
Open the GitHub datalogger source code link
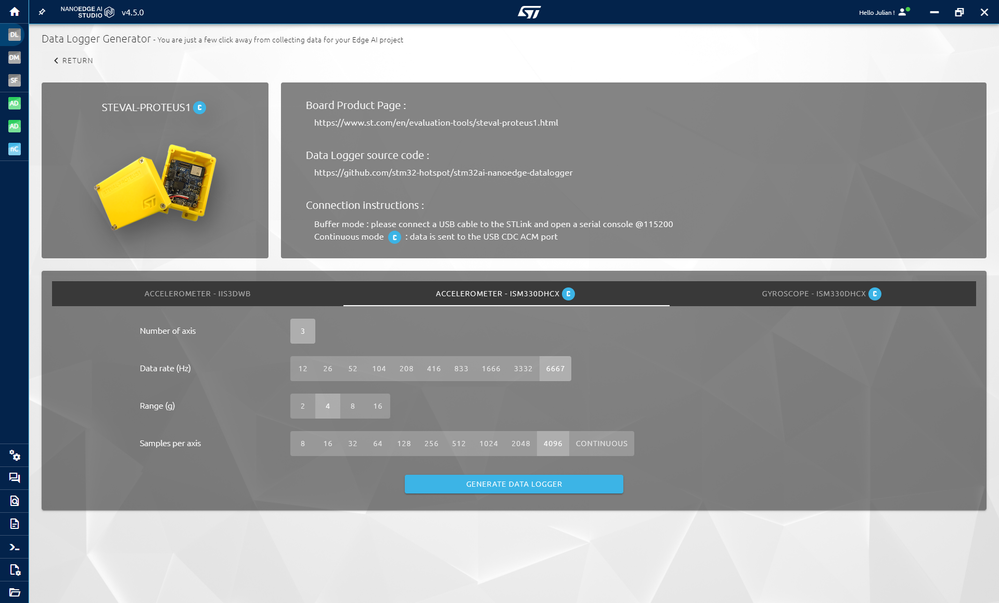[443, 172]
